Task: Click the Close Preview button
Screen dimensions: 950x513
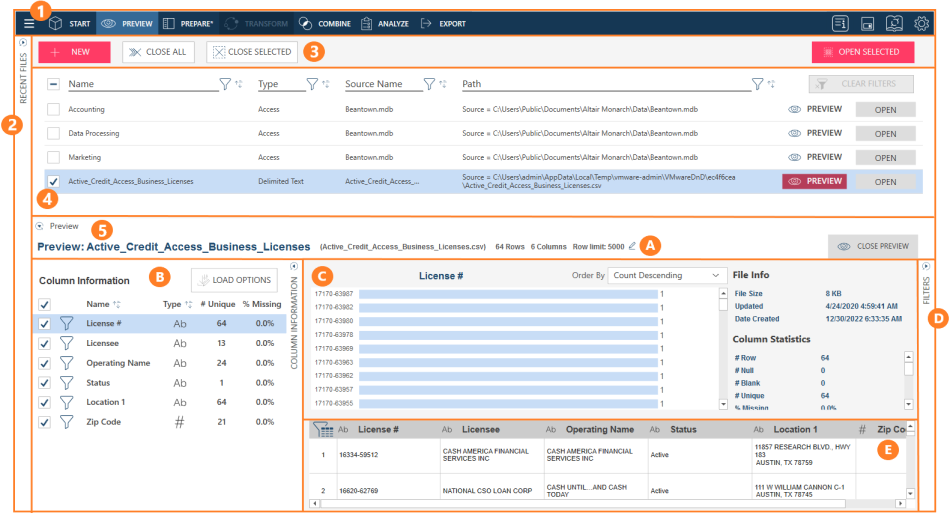Action: [872, 246]
